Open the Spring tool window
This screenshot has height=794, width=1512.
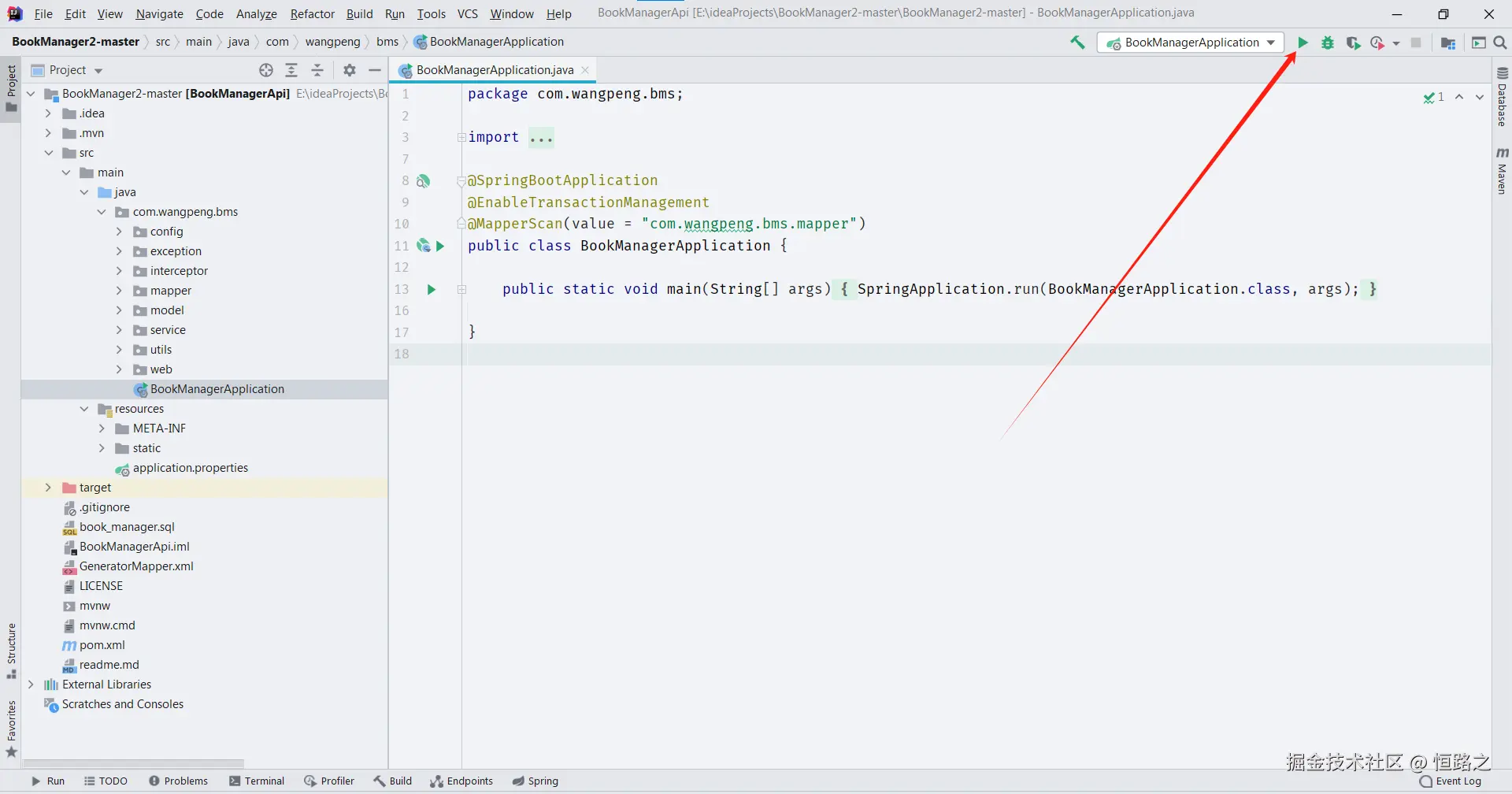[x=535, y=781]
